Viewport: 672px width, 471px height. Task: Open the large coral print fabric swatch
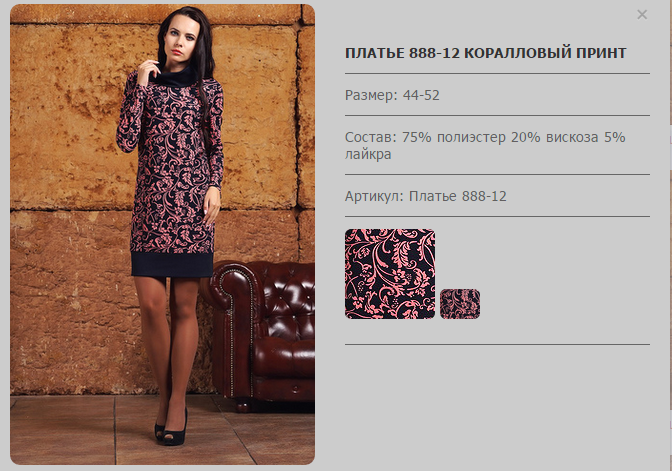[390, 274]
